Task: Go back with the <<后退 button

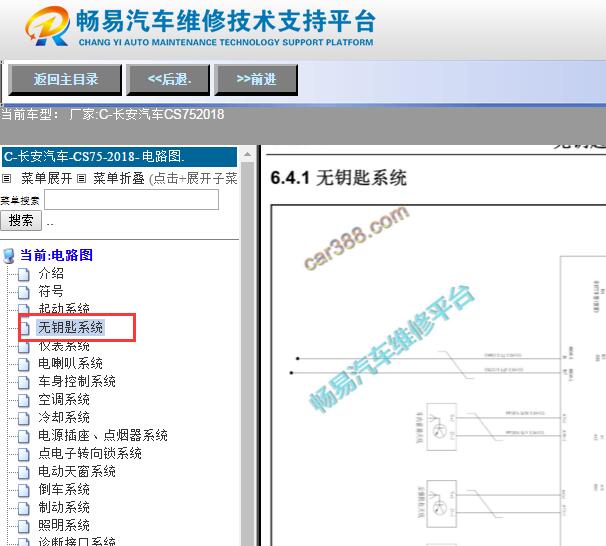Action: click(x=168, y=80)
